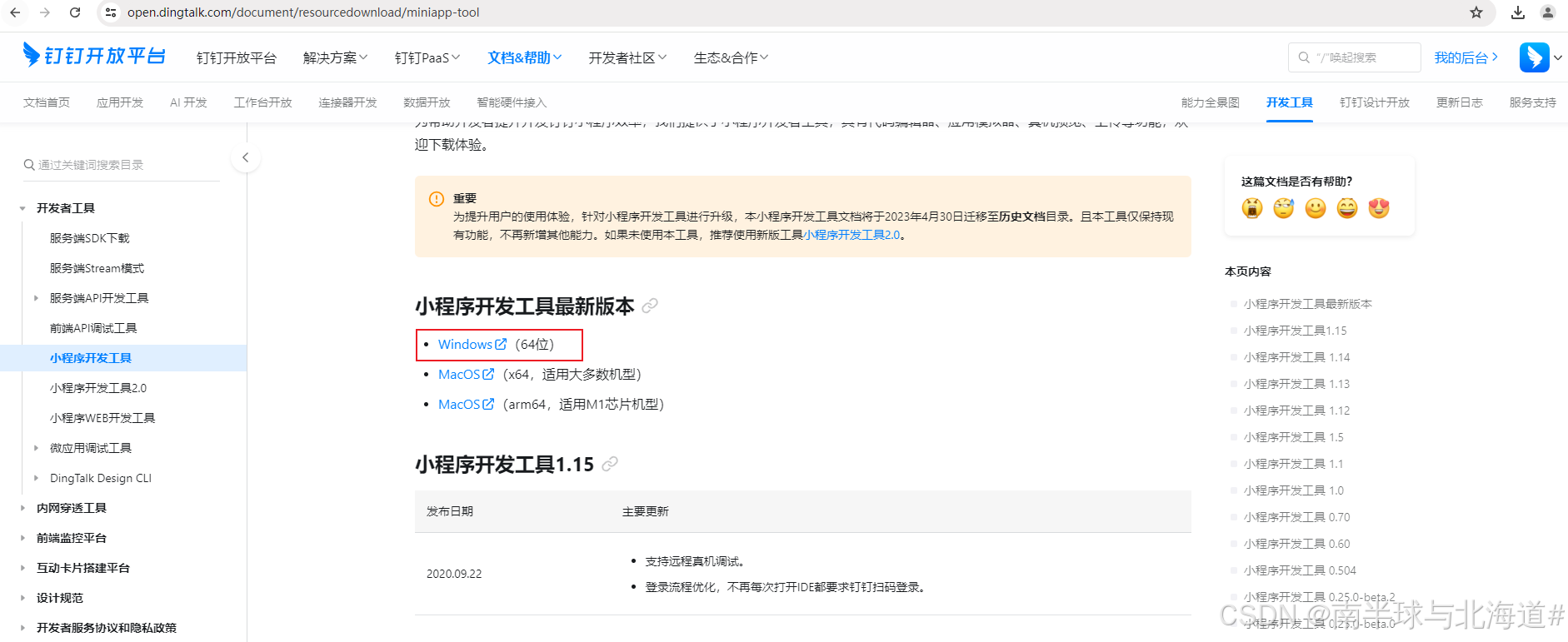Screen dimensions: 1568x642
Task: Open 前端API调试工具 in the sidebar
Action: click(x=93, y=328)
